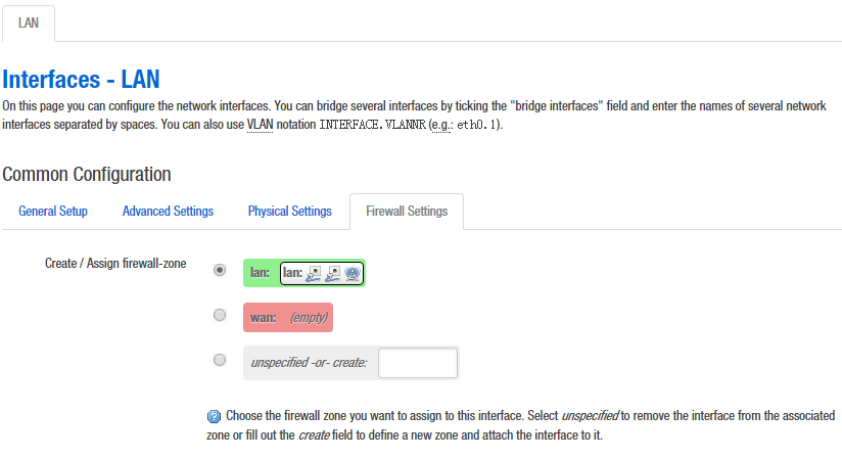Go to the Physical Settings tab
842x458 pixels.
(x=290, y=211)
